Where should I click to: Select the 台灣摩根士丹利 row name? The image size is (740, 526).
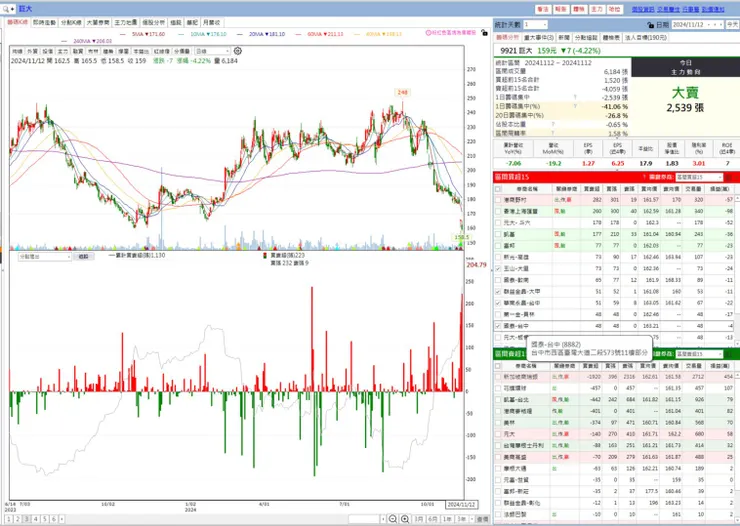tap(524, 445)
